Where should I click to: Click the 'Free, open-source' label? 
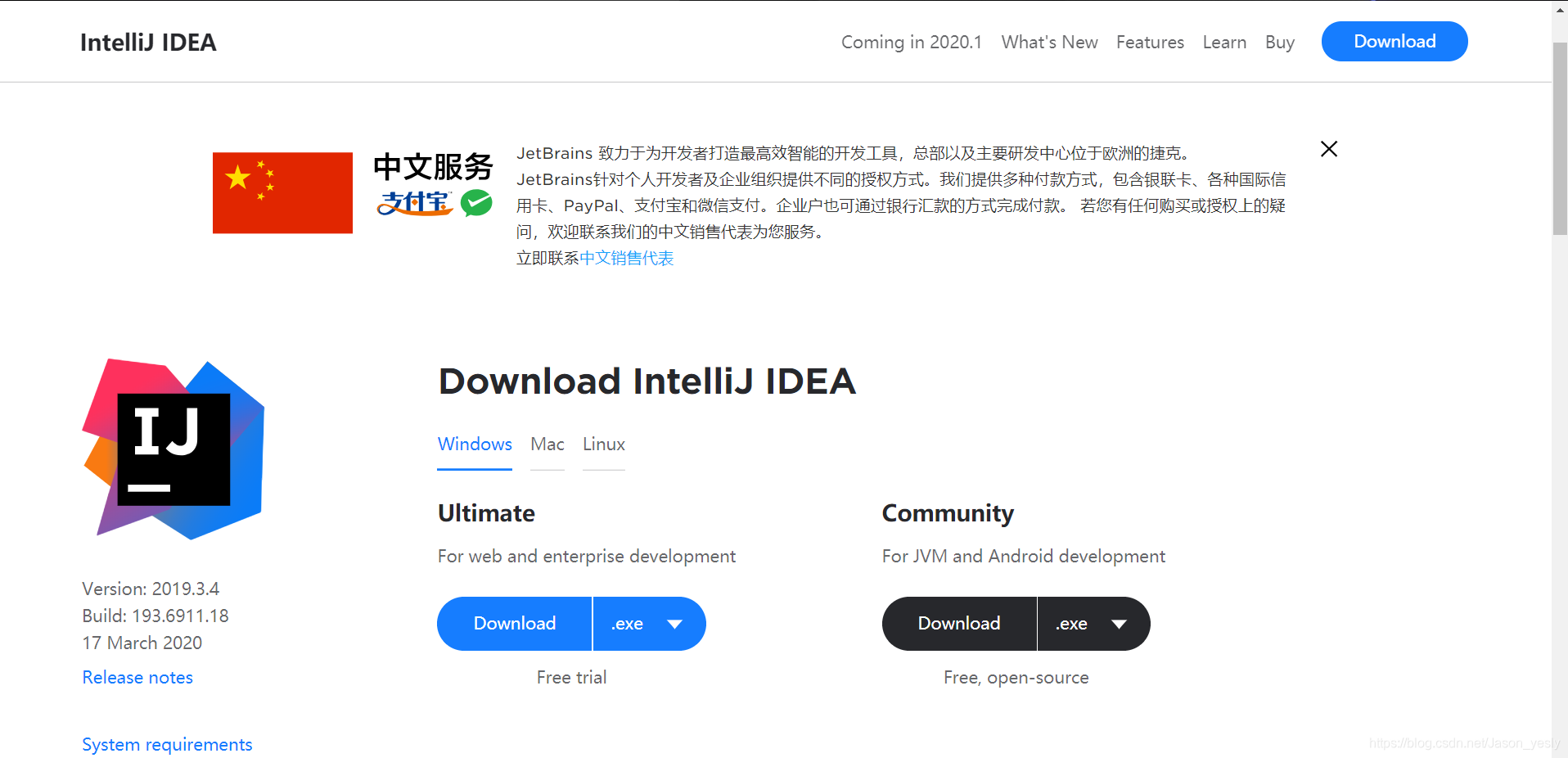(1016, 678)
